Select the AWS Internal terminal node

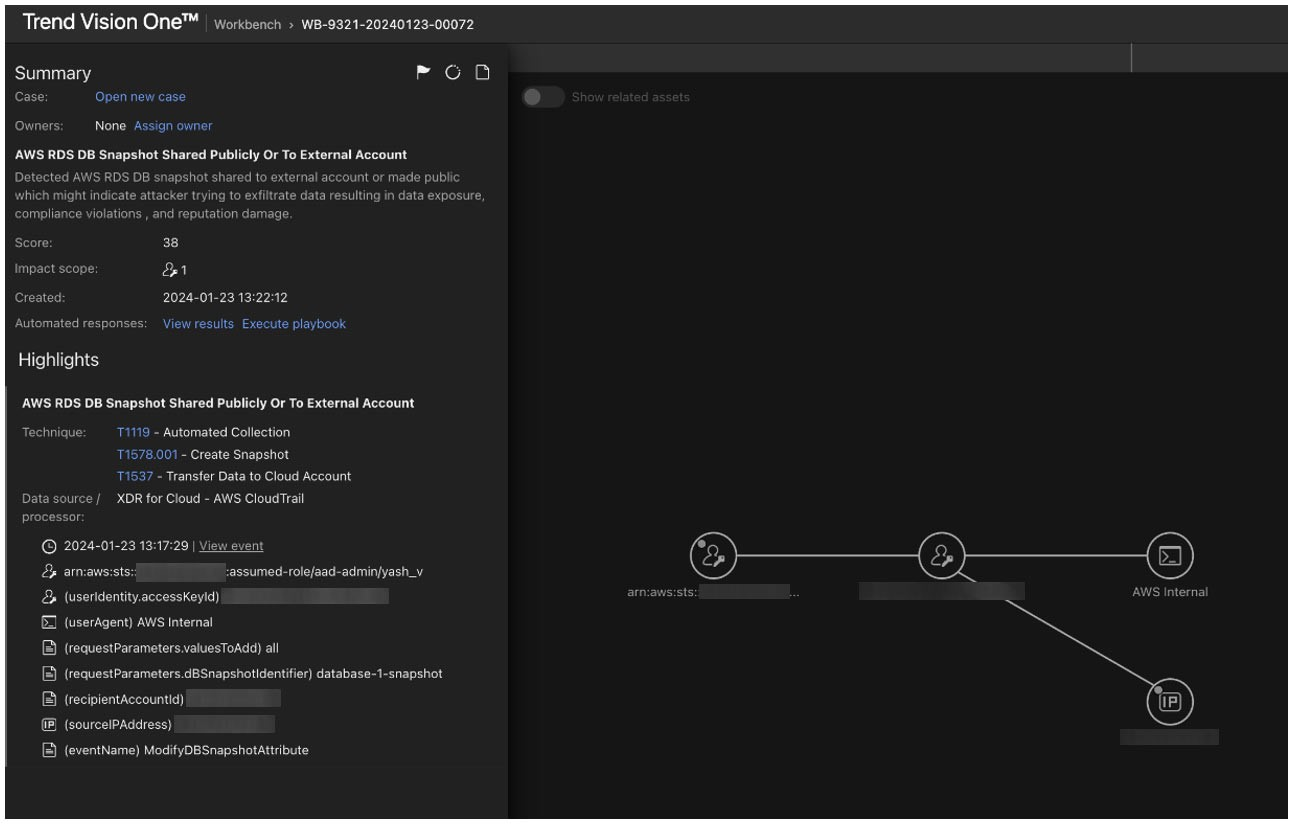(x=1169, y=556)
